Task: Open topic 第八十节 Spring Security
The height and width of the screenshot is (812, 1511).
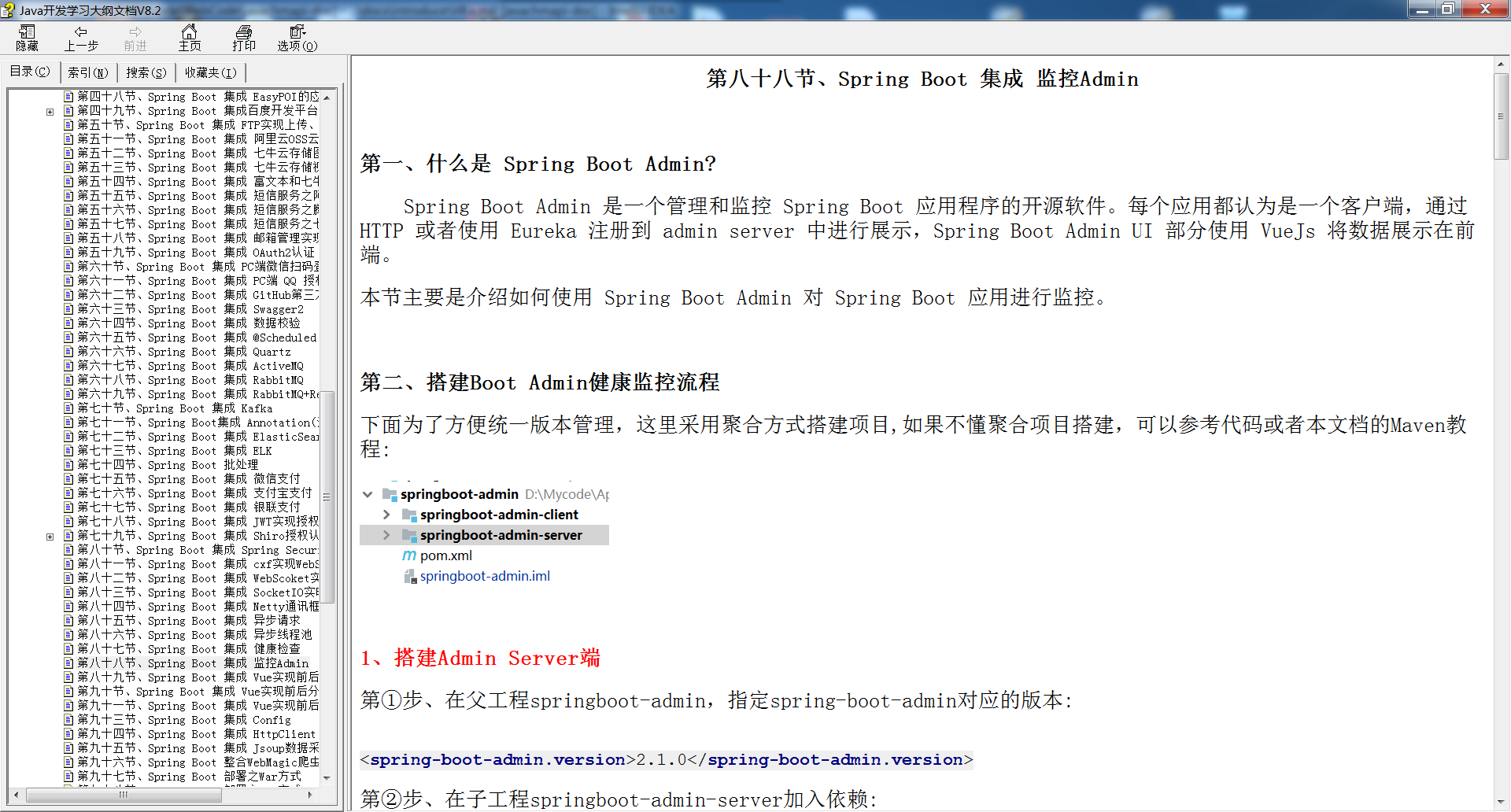Action: click(198, 550)
